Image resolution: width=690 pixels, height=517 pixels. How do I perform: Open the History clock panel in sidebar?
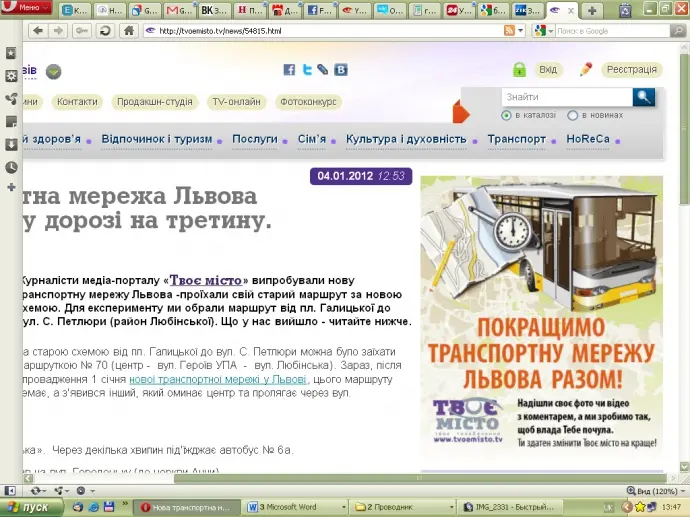[x=11, y=167]
